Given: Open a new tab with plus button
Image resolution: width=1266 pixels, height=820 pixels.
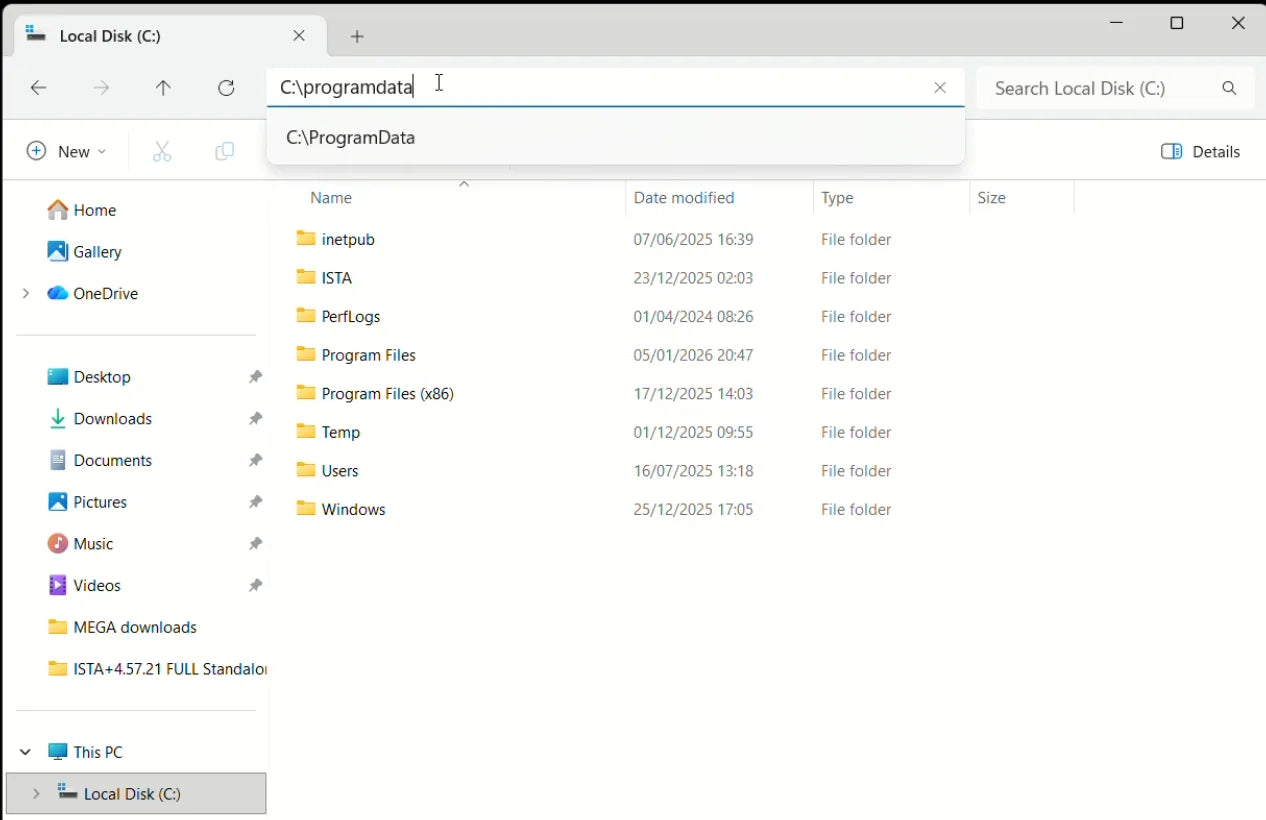Looking at the screenshot, I should pos(357,36).
